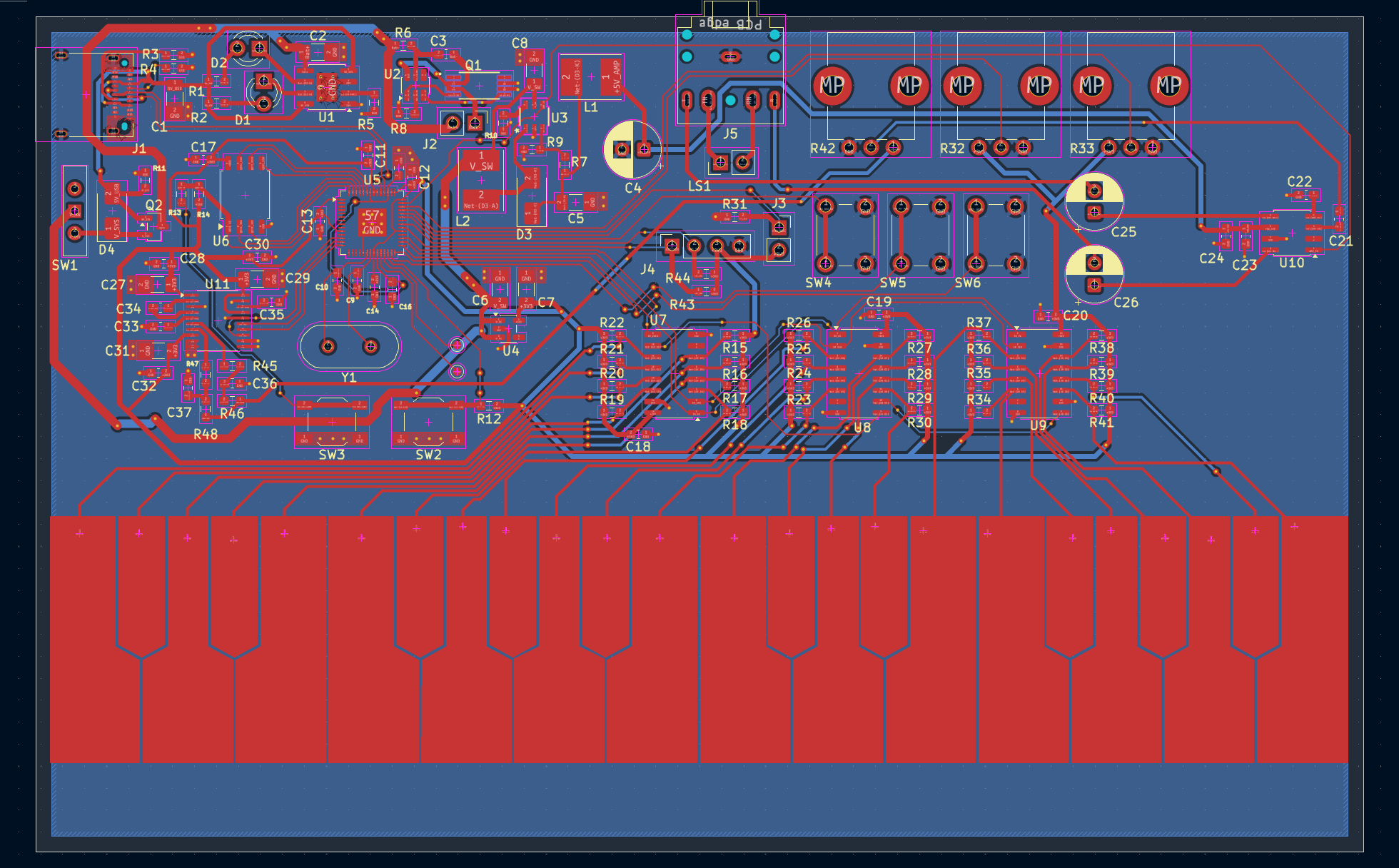Select the U4 reference label

[x=510, y=350]
